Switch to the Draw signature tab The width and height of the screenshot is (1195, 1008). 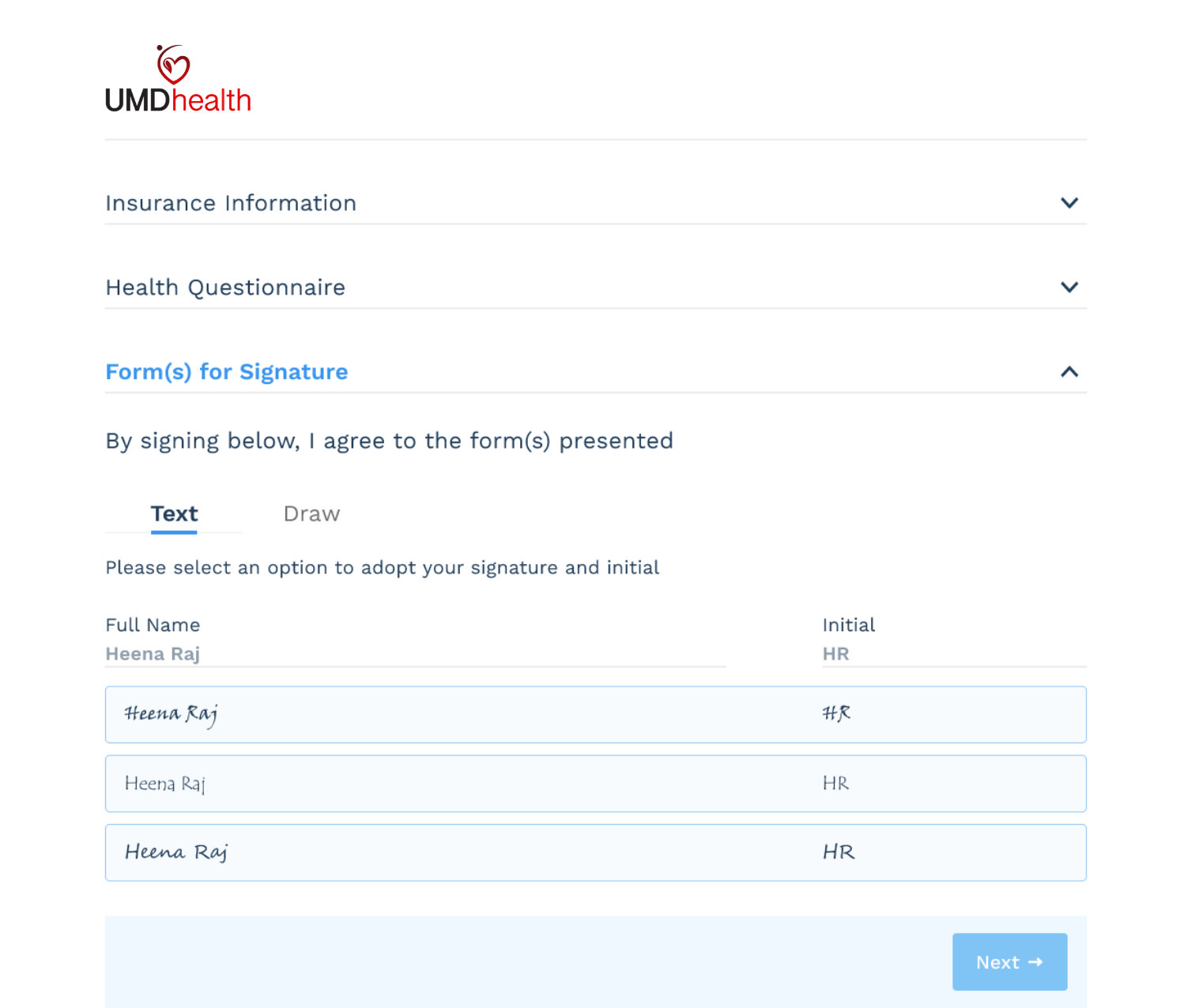(x=311, y=513)
